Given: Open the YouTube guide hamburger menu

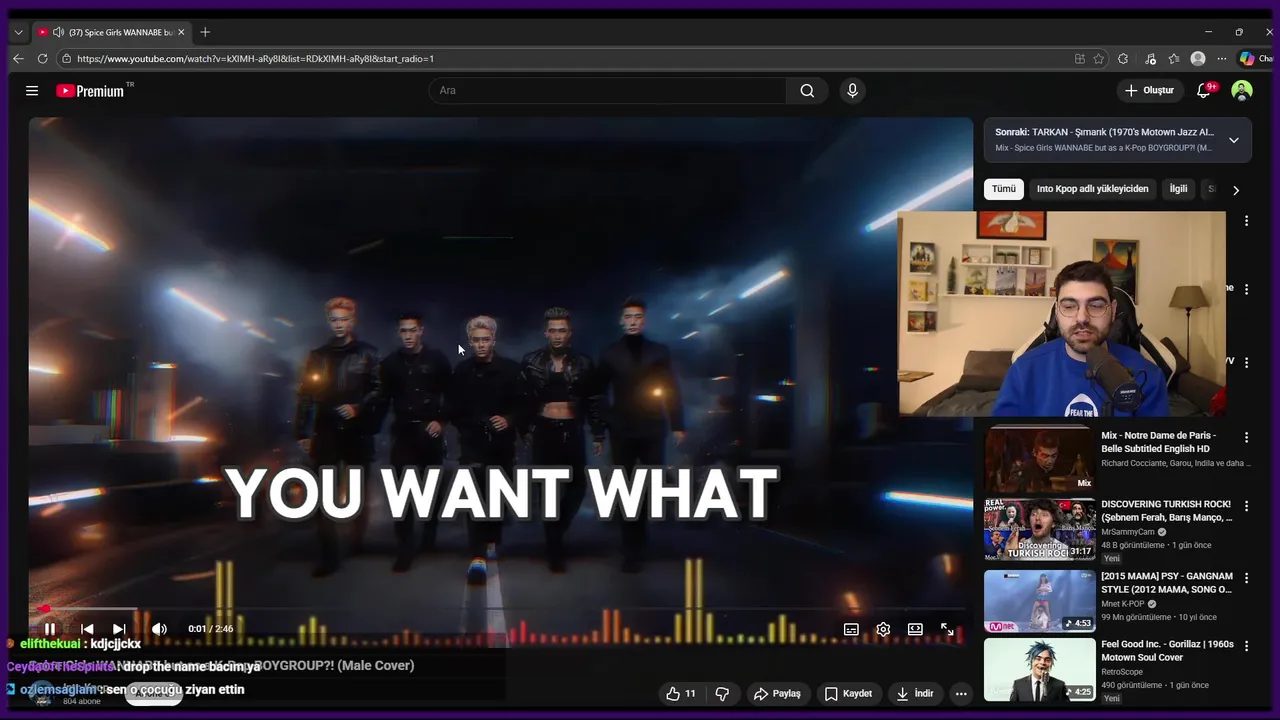Looking at the screenshot, I should click(x=32, y=91).
